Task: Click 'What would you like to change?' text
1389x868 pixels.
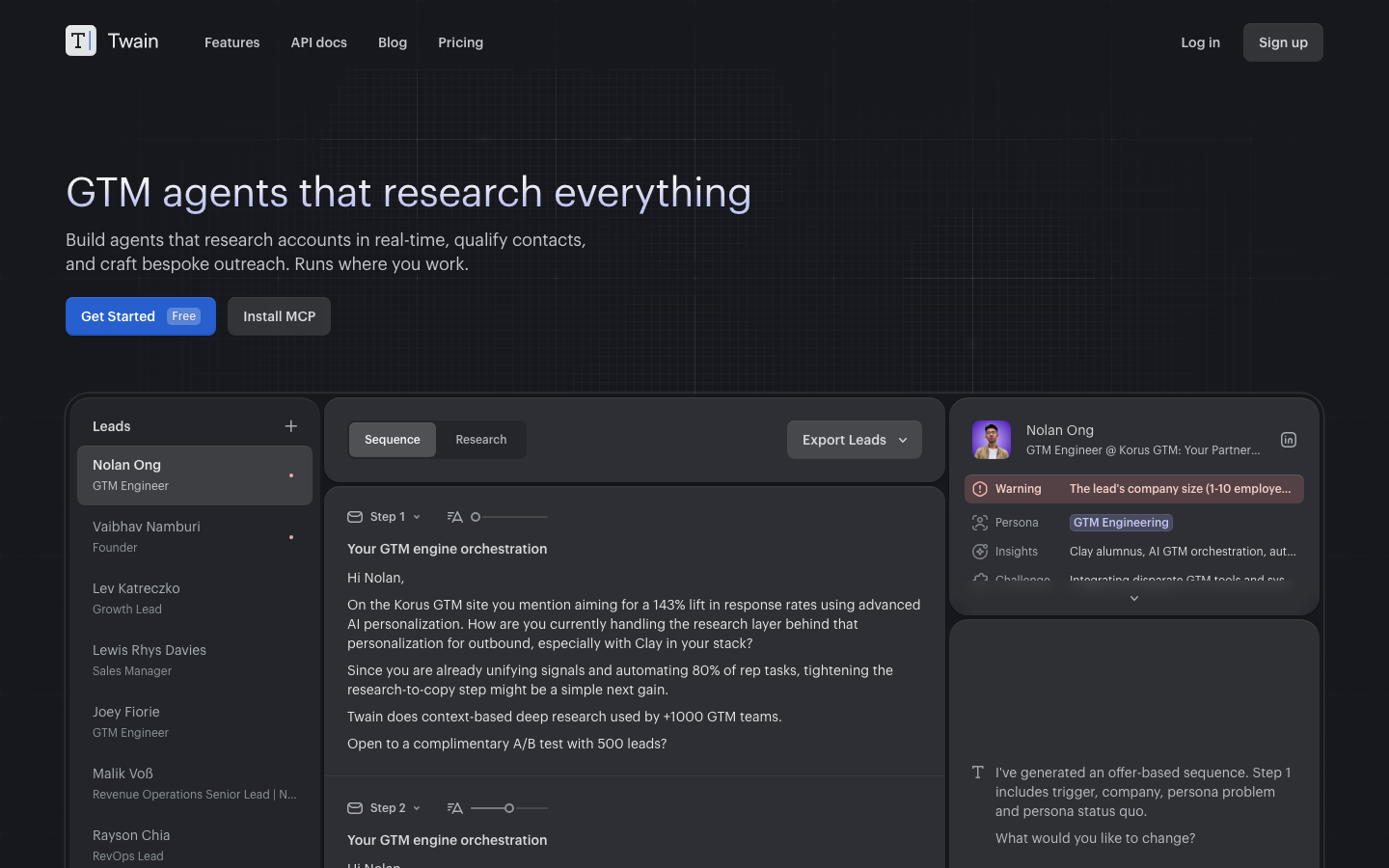Action: point(1096,838)
